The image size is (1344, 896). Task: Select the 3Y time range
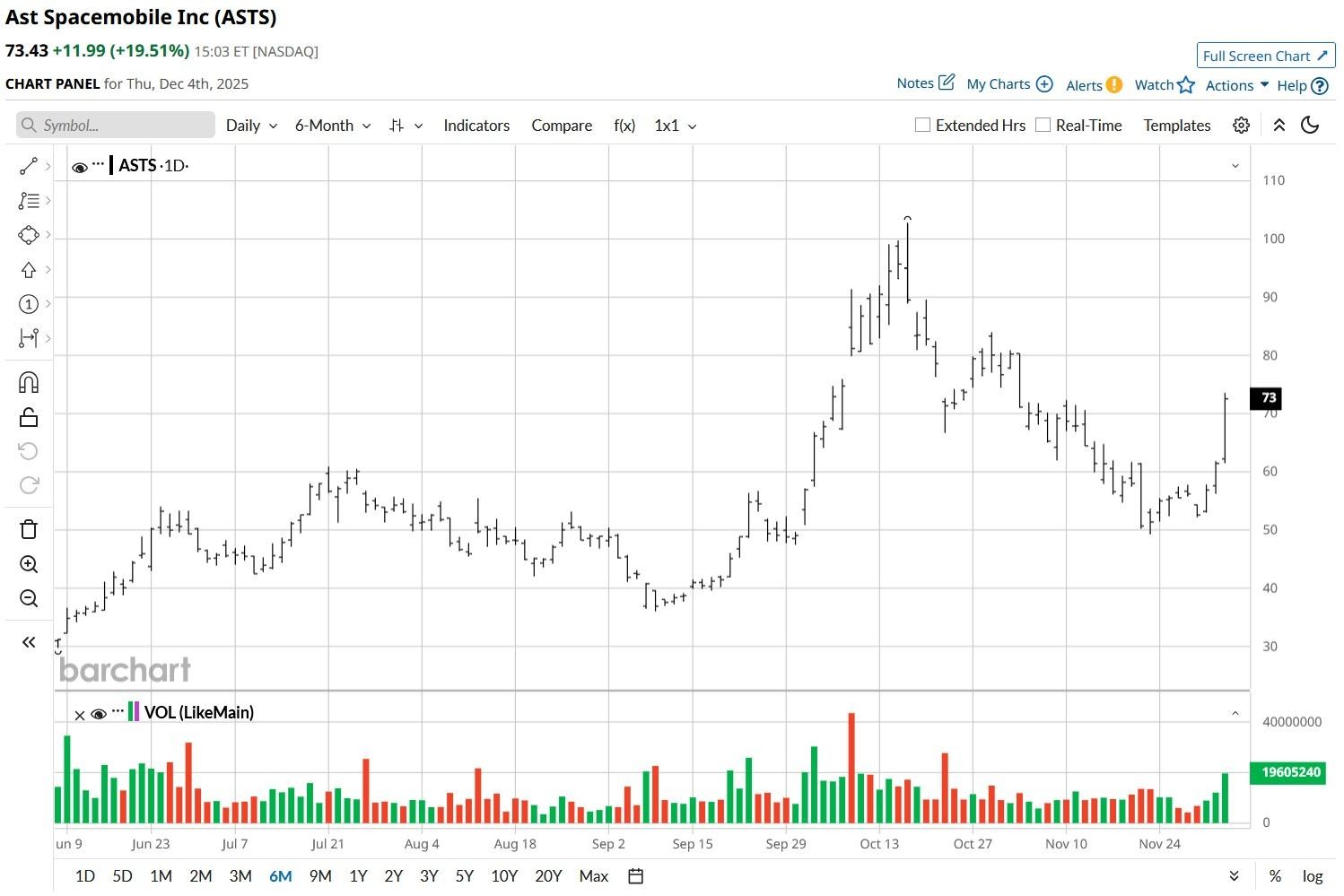point(429,876)
